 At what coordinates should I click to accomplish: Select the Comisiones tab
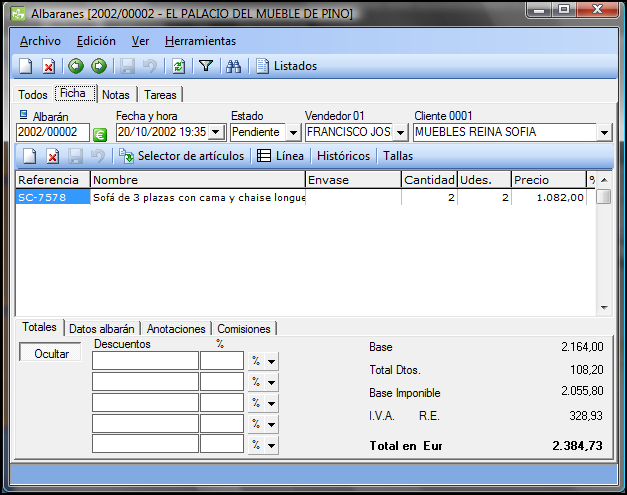pyautogui.click(x=244, y=329)
